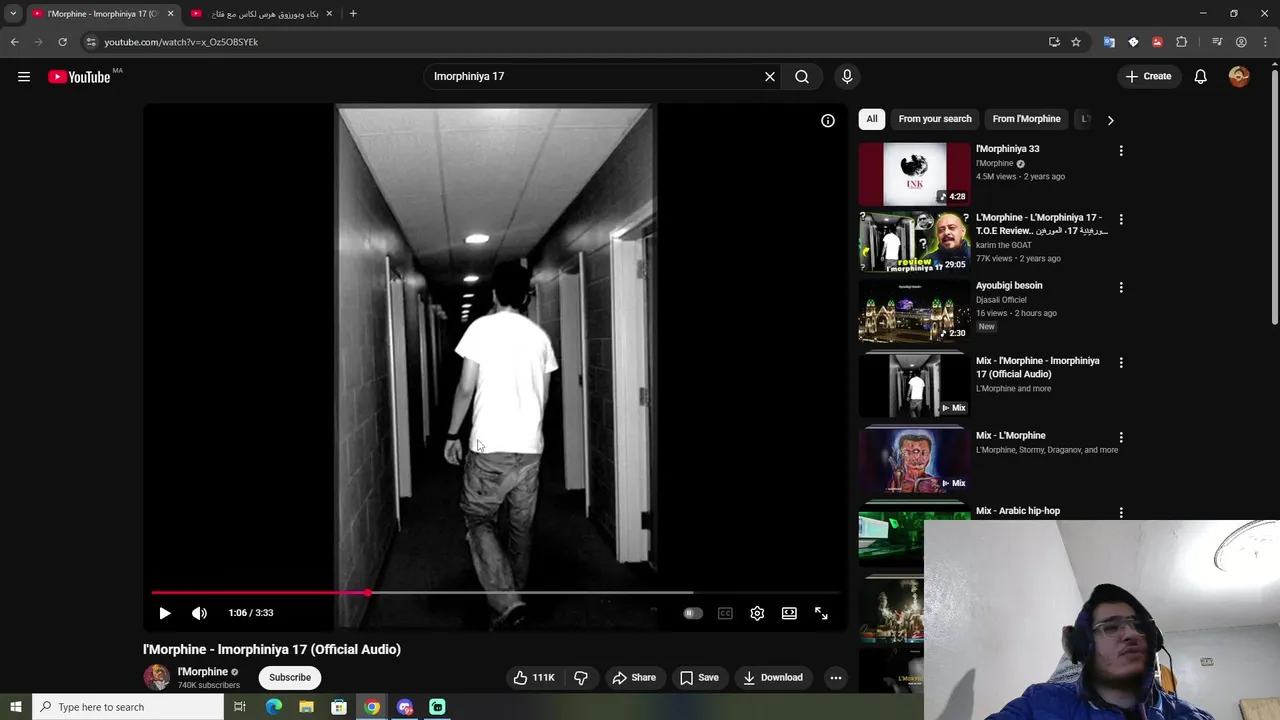Open l'Morphine channel avatar
Viewport: 1280px width, 720px height.
click(x=156, y=678)
